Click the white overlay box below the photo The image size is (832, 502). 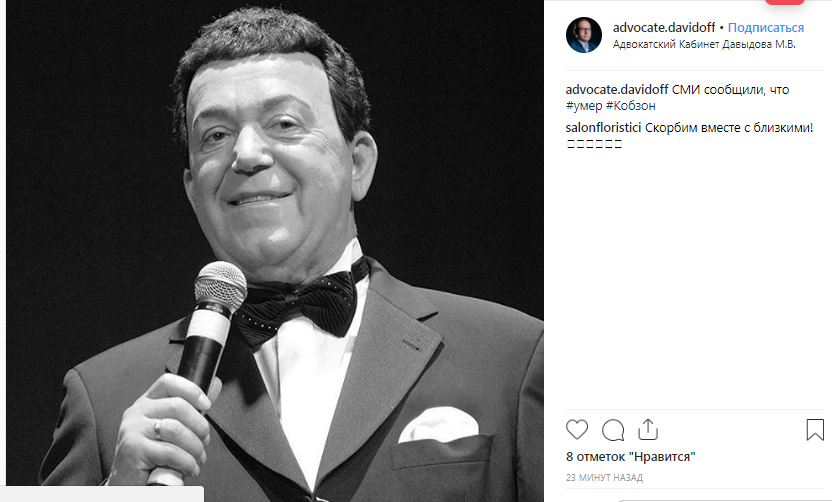102,494
